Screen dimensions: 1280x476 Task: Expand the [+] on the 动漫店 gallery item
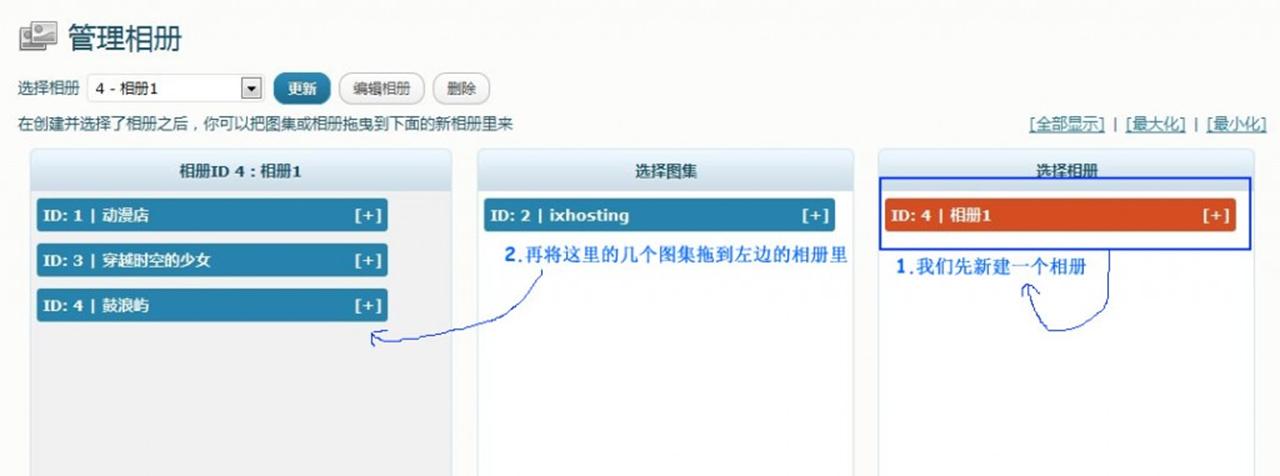tap(368, 216)
